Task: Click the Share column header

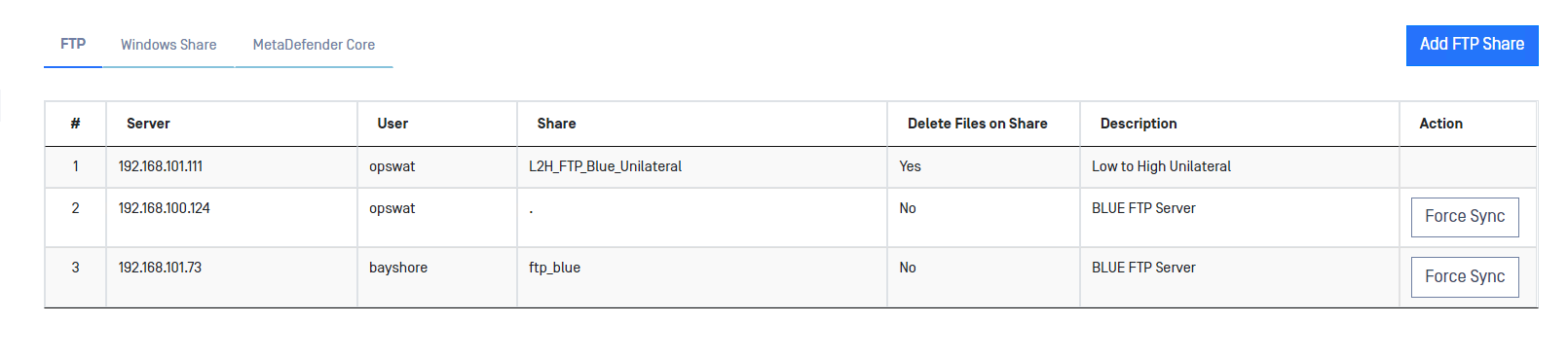Action: [x=556, y=124]
